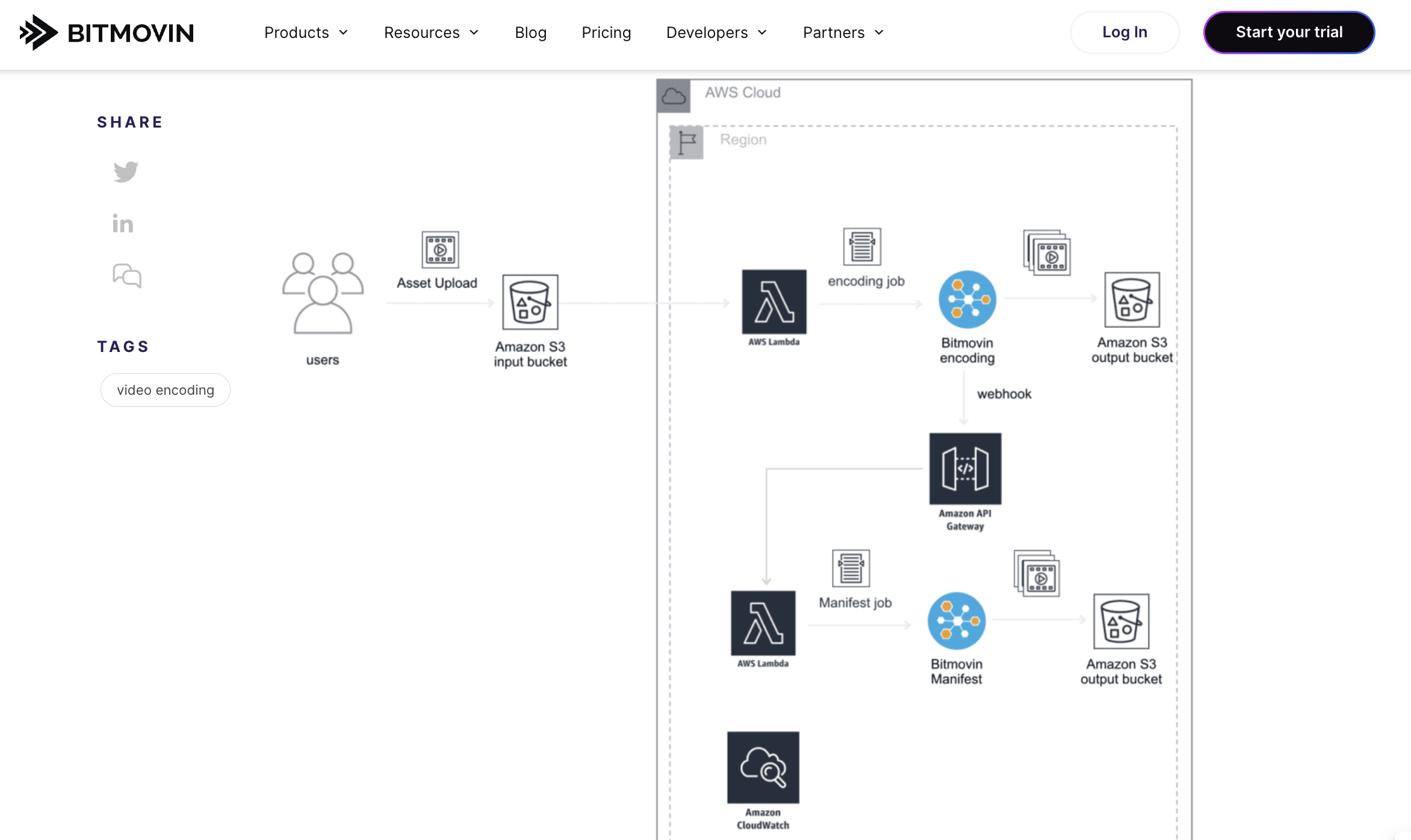This screenshot has height=840, width=1411.
Task: Select the video encoding tag
Action: 165,390
